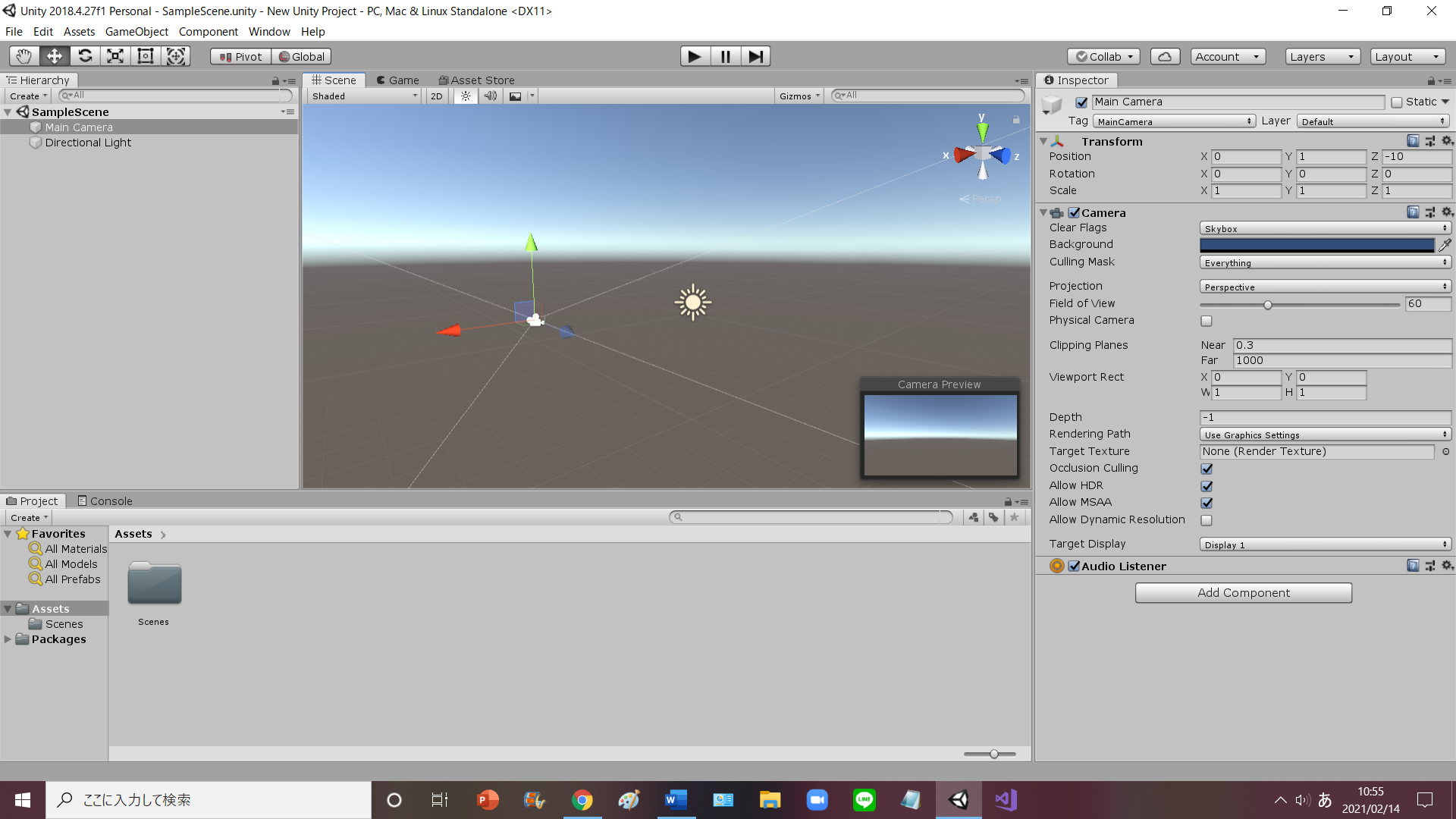This screenshot has width=1456, height=819.
Task: Open Rendering Path dropdown
Action: click(x=1325, y=435)
